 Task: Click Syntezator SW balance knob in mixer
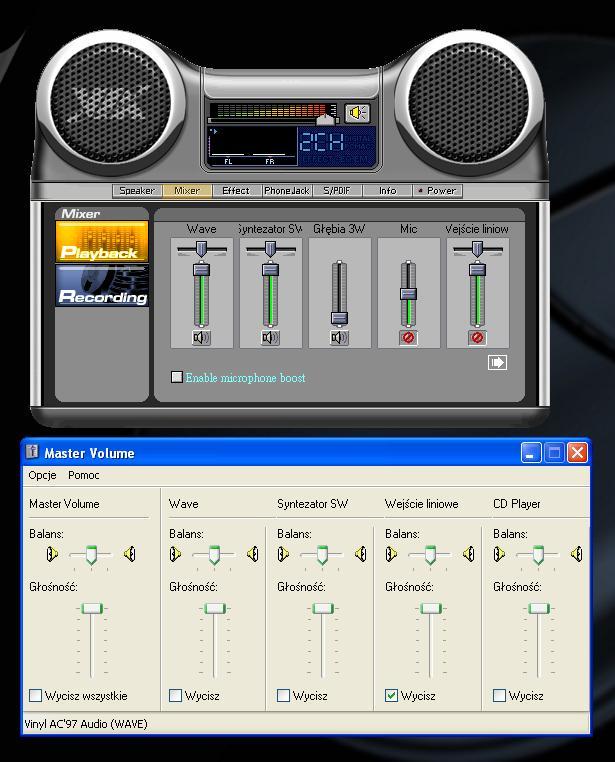click(x=270, y=249)
